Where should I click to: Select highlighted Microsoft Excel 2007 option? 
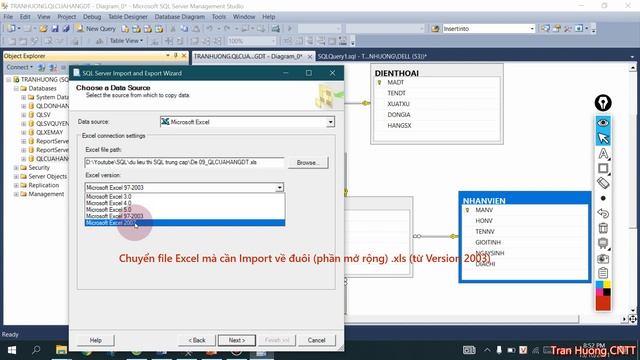pos(184,223)
